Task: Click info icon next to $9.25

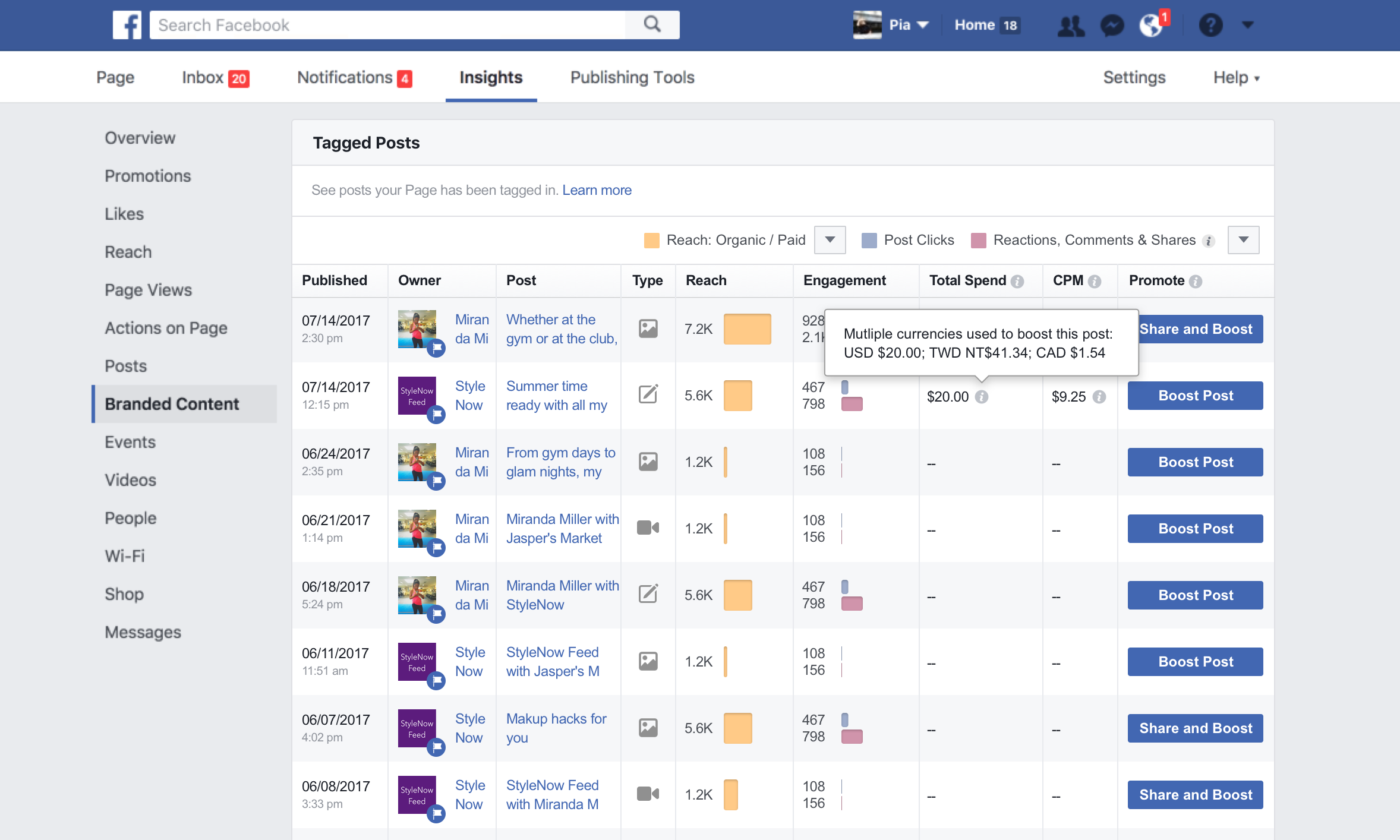Action: point(1099,396)
